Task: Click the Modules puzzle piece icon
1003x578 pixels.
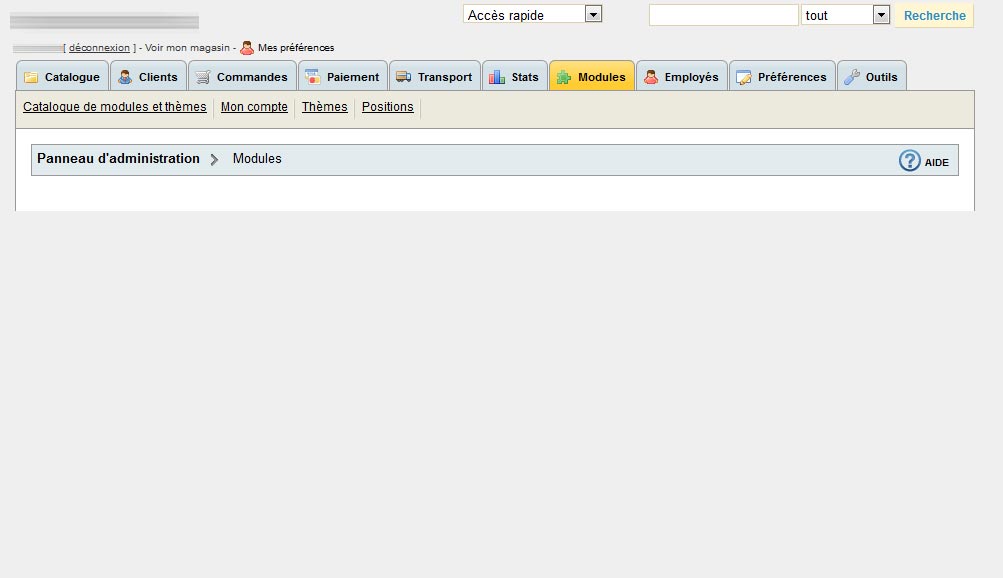Action: click(564, 77)
